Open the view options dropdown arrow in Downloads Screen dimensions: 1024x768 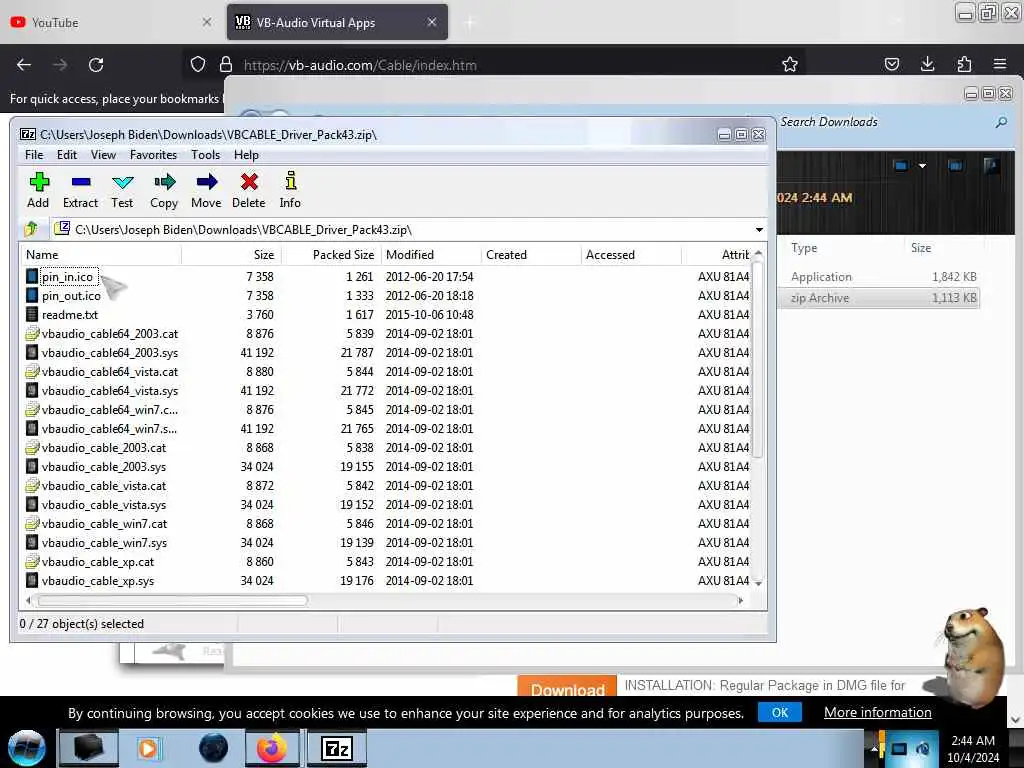(922, 166)
